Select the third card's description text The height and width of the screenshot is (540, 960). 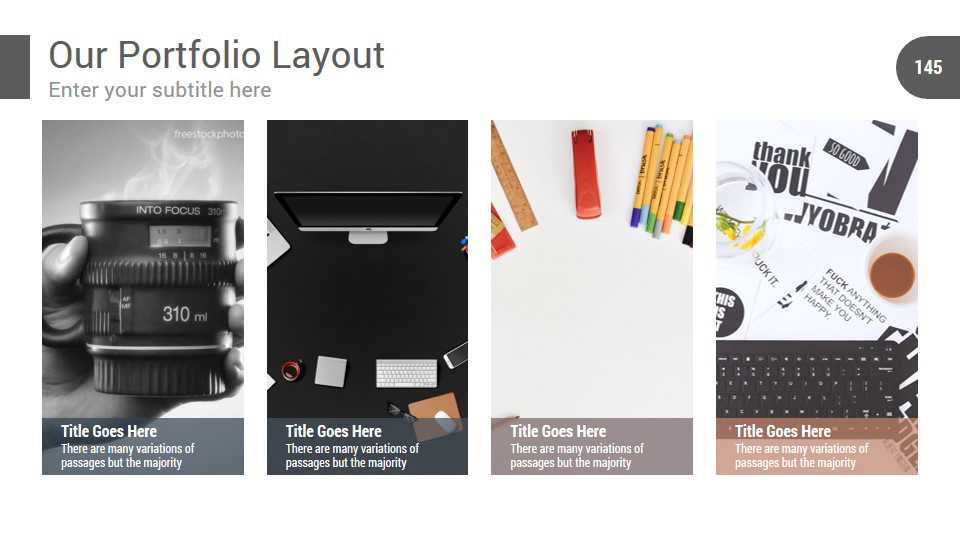[577, 456]
